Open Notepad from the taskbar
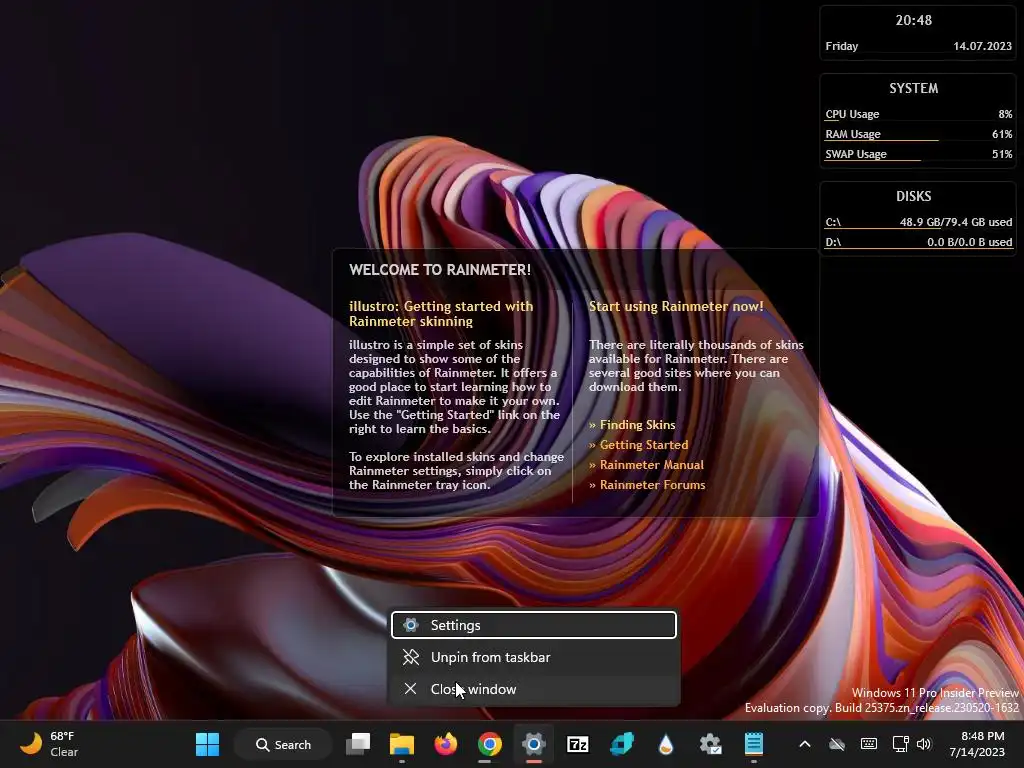The image size is (1024, 768). click(x=754, y=744)
